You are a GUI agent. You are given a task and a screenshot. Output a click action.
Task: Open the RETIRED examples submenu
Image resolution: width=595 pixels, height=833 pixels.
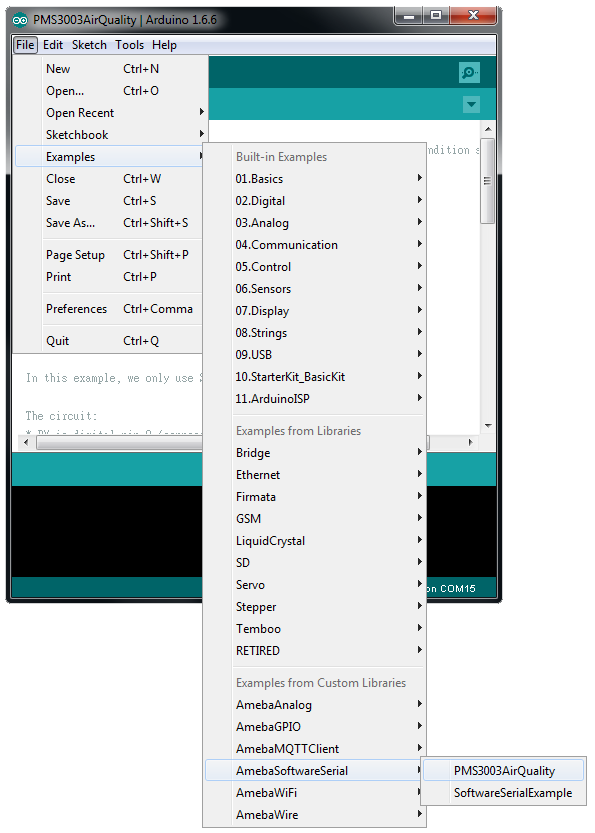click(x=315, y=651)
